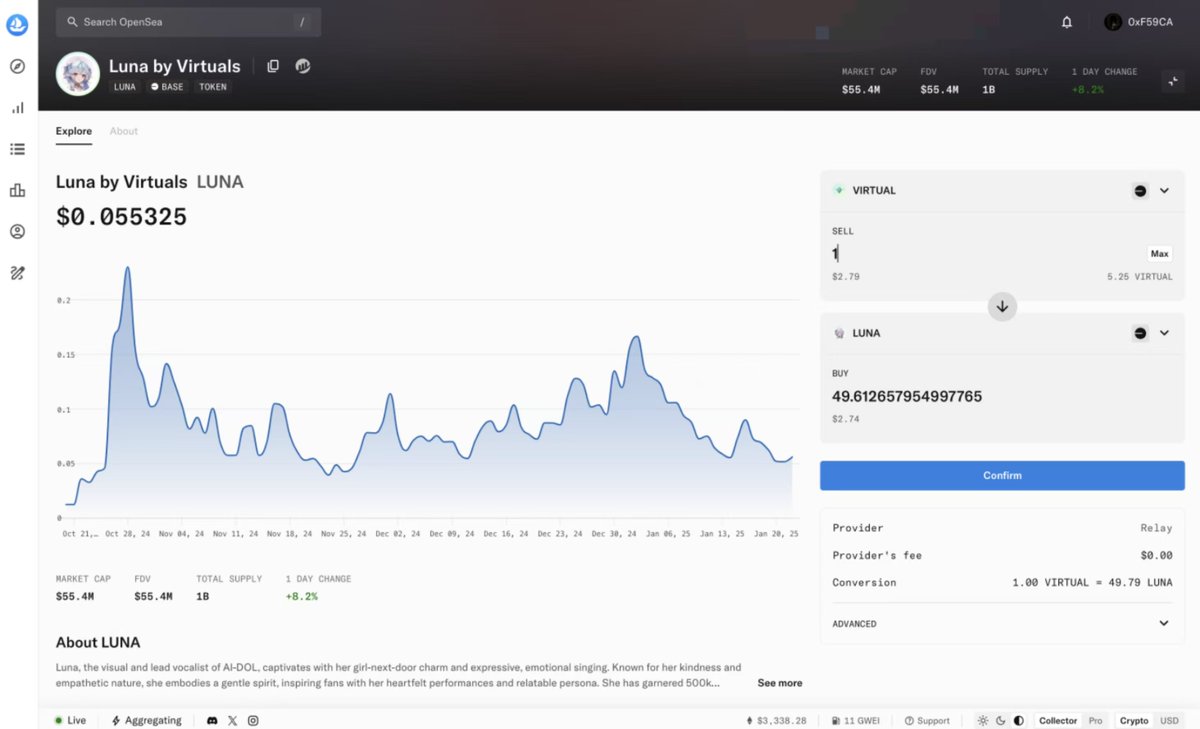Viewport: 1200px width, 729px height.
Task: Click the Relay provider value
Action: (x=1158, y=528)
